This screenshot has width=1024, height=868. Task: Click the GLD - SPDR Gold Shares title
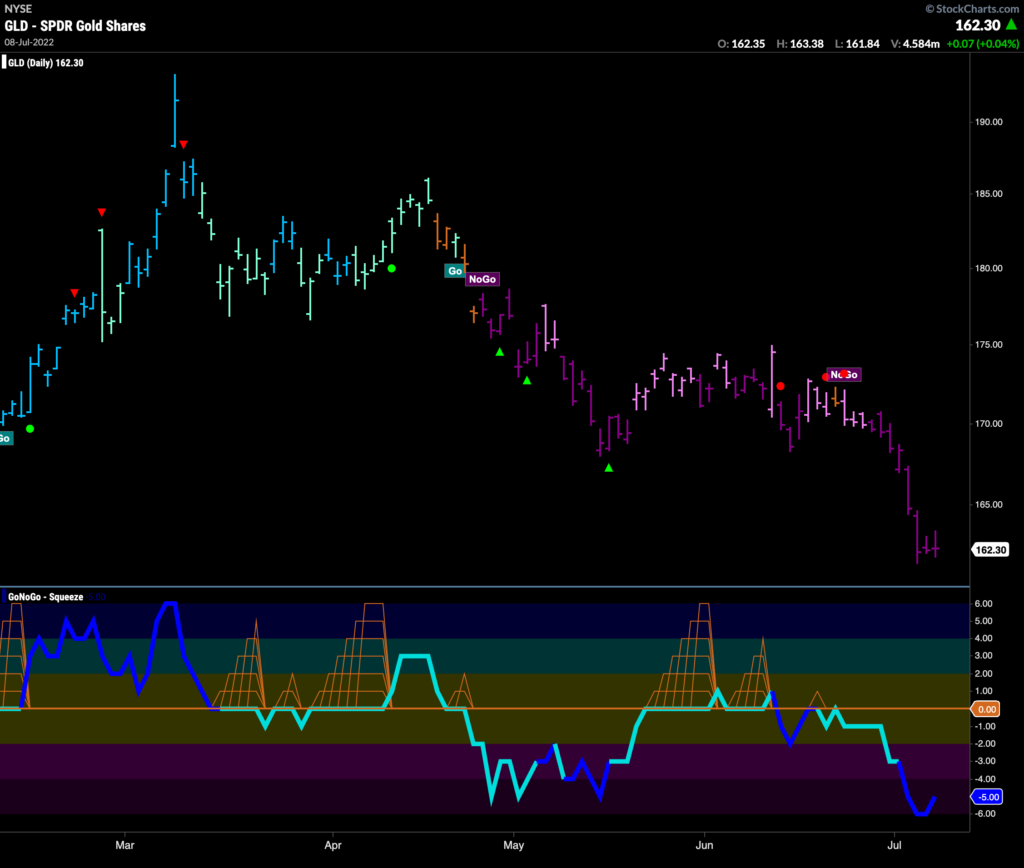[x=75, y=26]
